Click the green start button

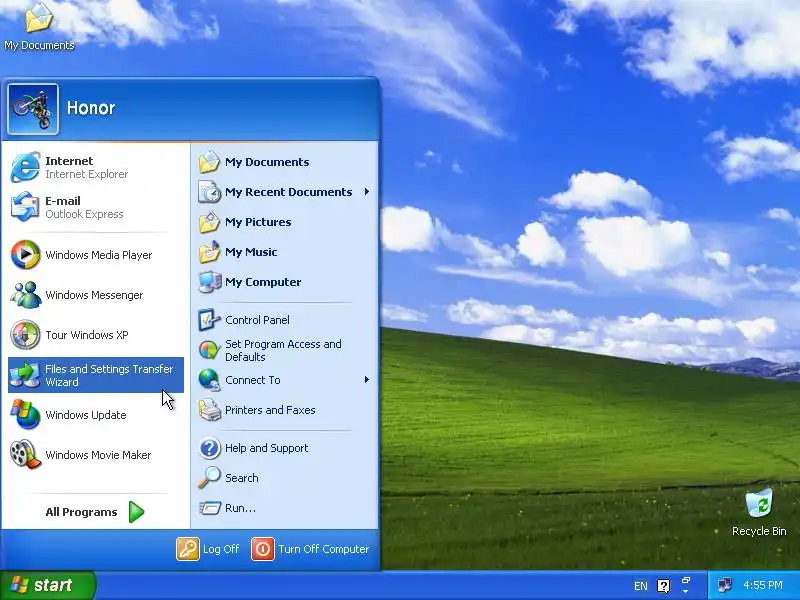pyautogui.click(x=48, y=585)
